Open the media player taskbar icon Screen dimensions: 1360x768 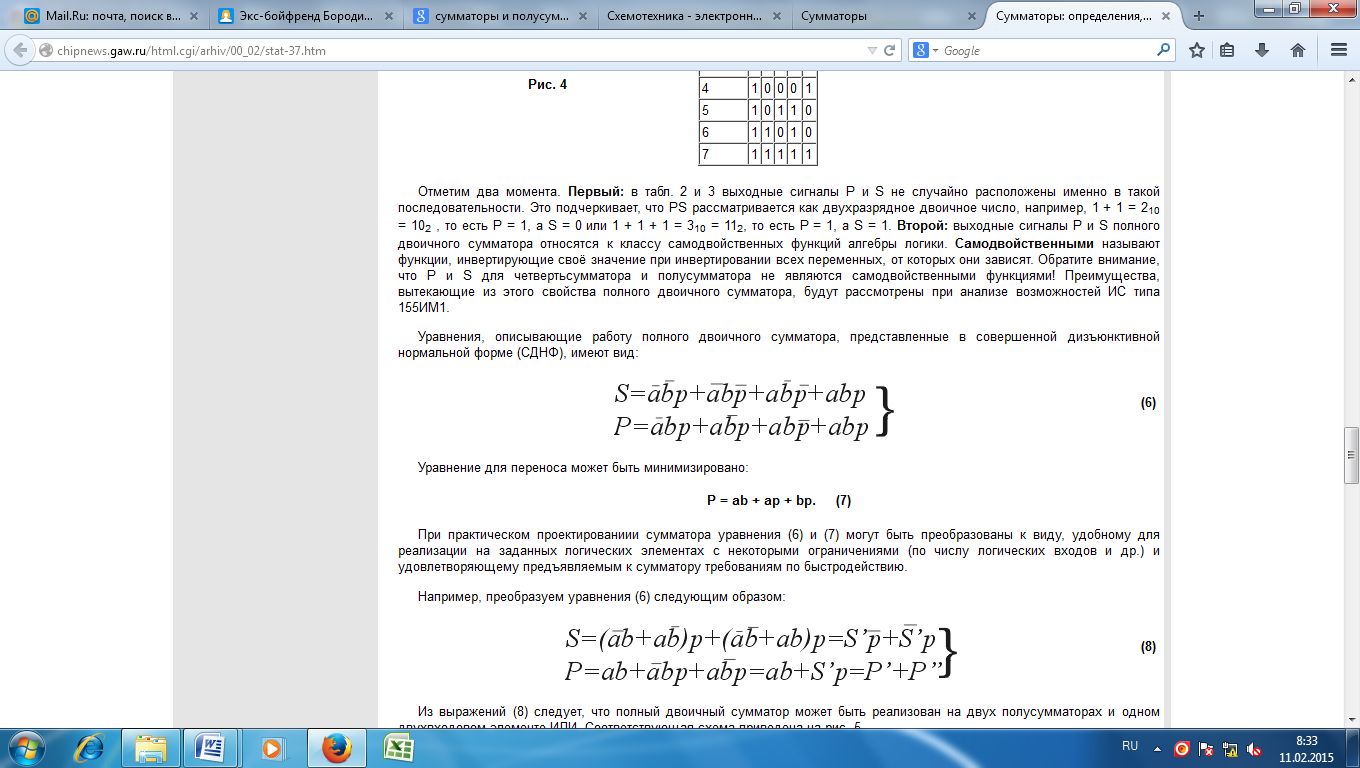tap(271, 748)
